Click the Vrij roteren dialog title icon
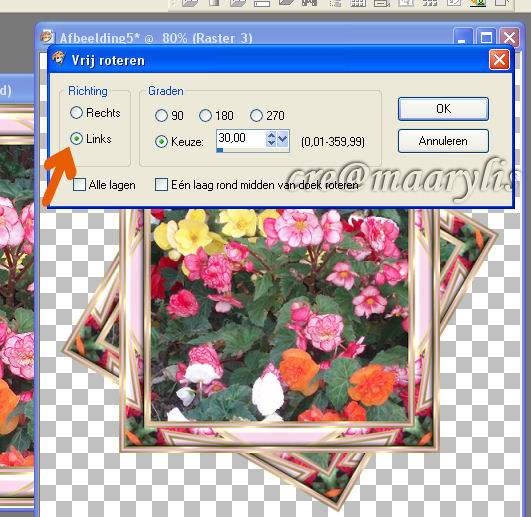531x517 pixels. [x=59, y=58]
